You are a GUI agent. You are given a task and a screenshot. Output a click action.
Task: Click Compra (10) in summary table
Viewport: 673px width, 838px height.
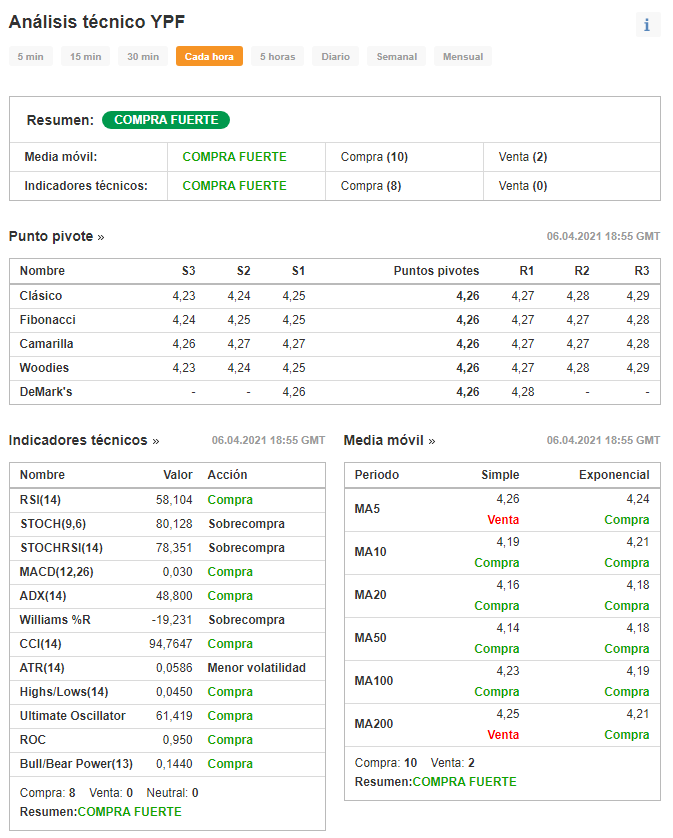[374, 157]
